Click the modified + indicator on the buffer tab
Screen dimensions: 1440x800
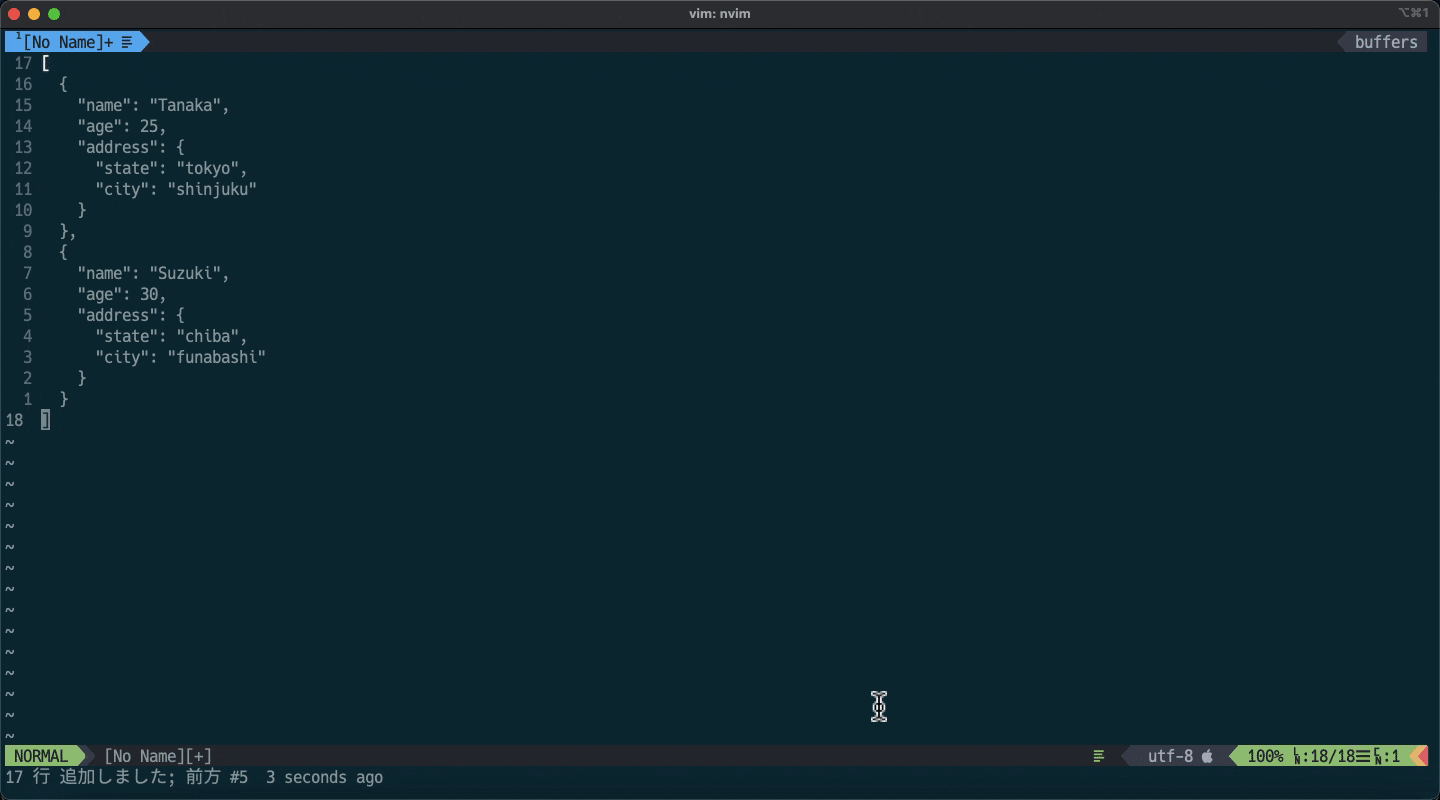110,42
